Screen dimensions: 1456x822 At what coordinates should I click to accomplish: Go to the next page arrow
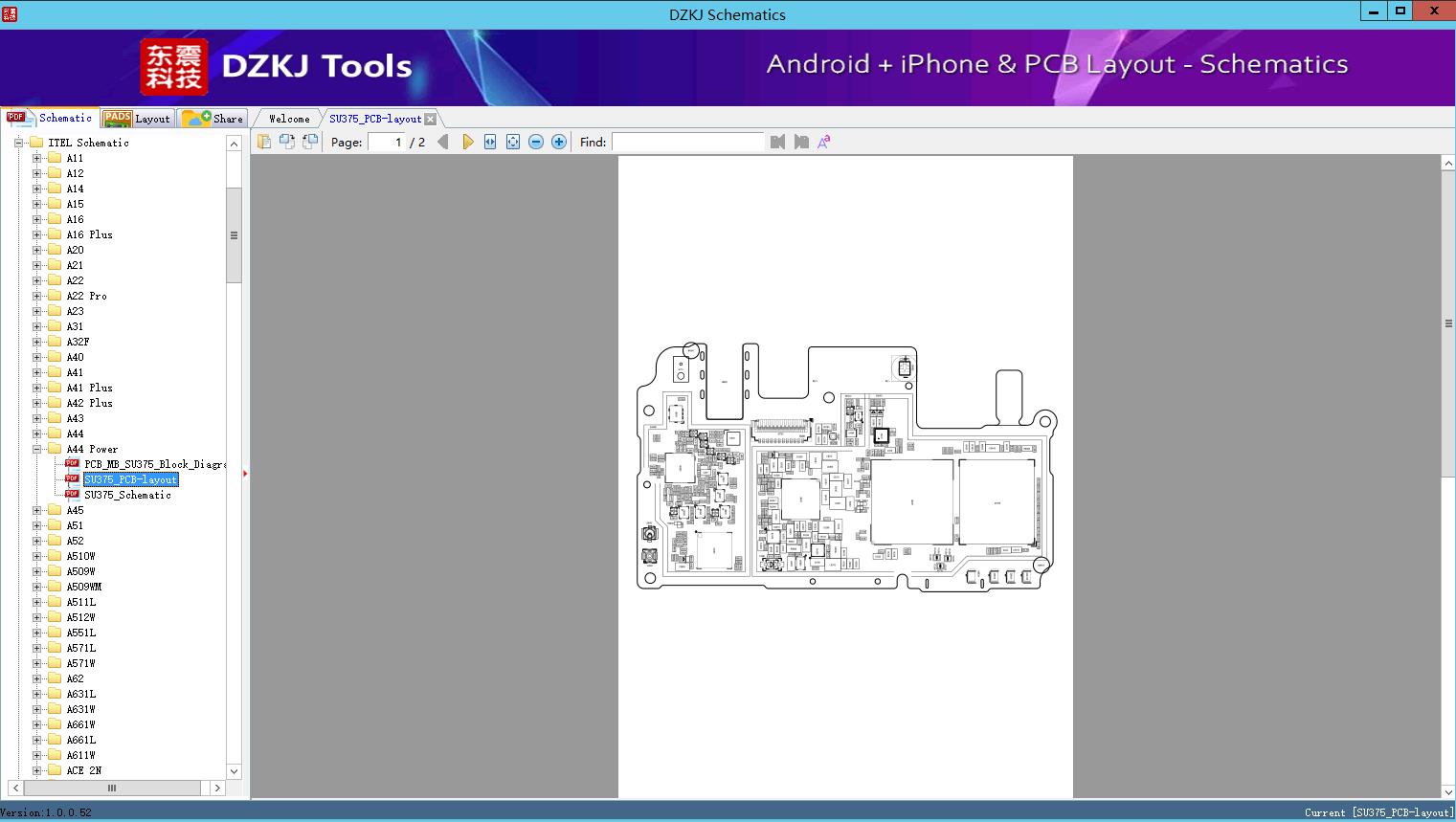[467, 142]
